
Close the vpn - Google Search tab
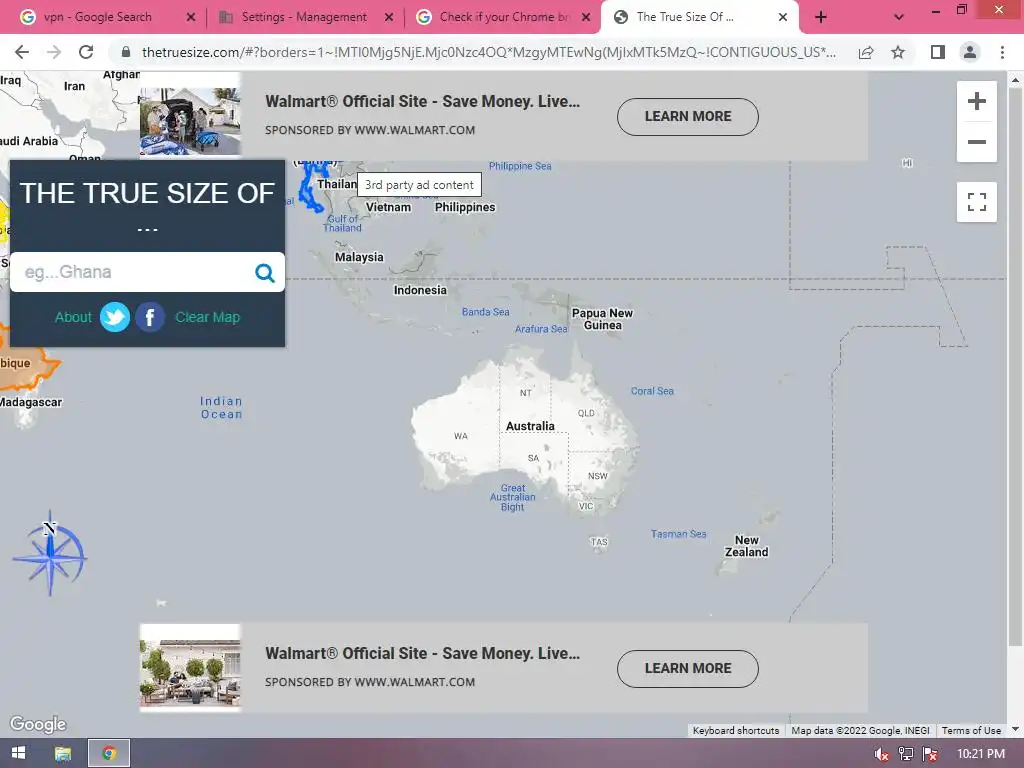coord(191,17)
